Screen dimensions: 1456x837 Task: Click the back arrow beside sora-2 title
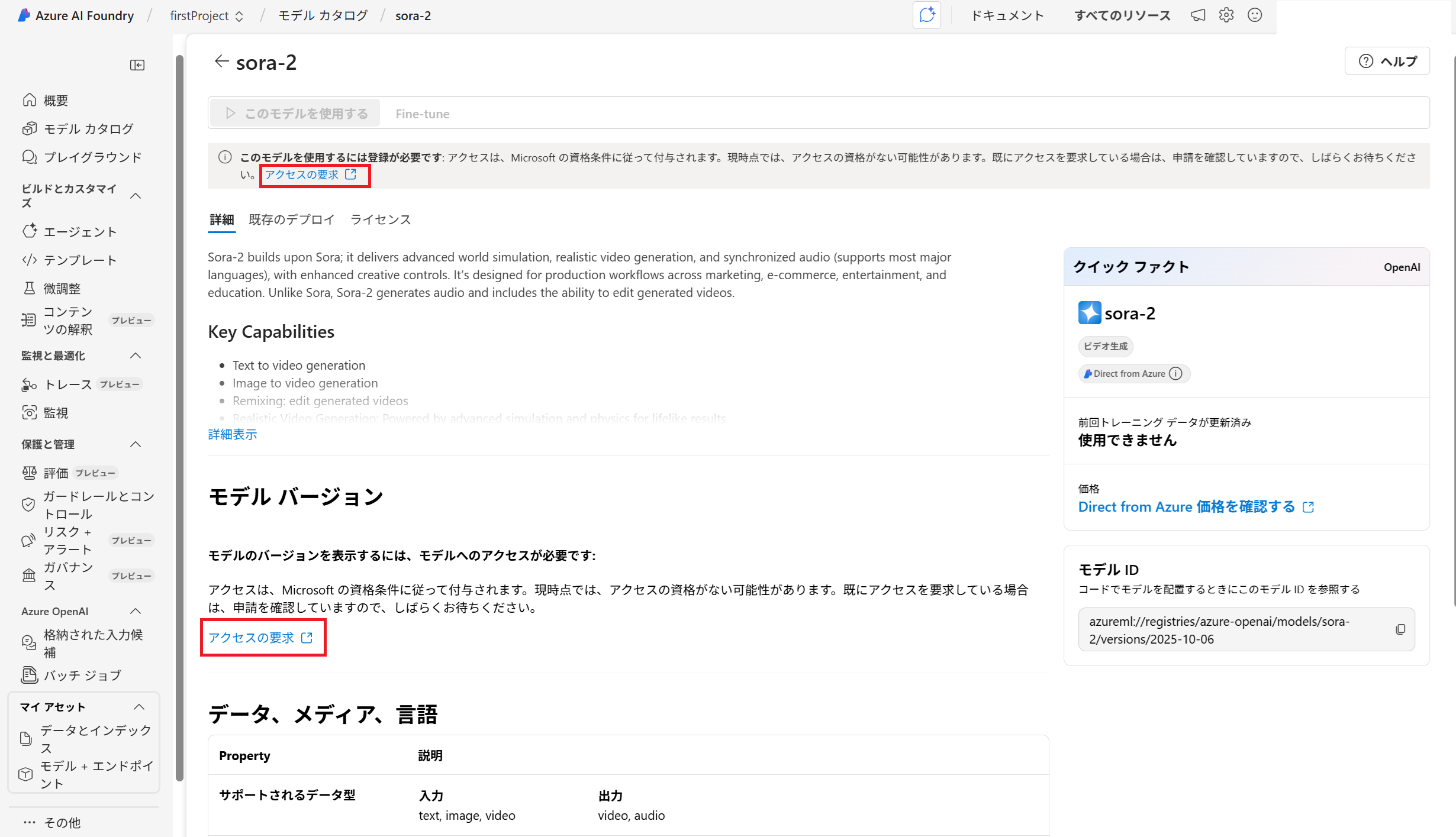(x=221, y=62)
